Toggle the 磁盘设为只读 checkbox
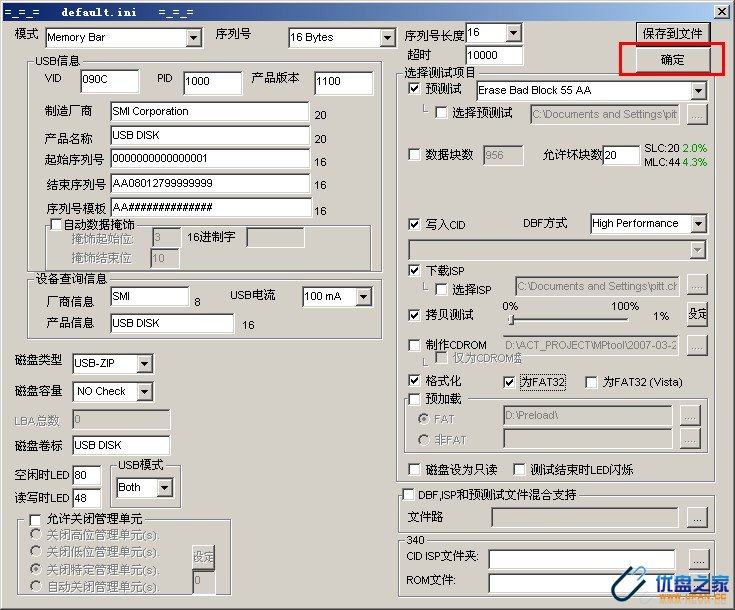The height and width of the screenshot is (610, 735). [415, 469]
